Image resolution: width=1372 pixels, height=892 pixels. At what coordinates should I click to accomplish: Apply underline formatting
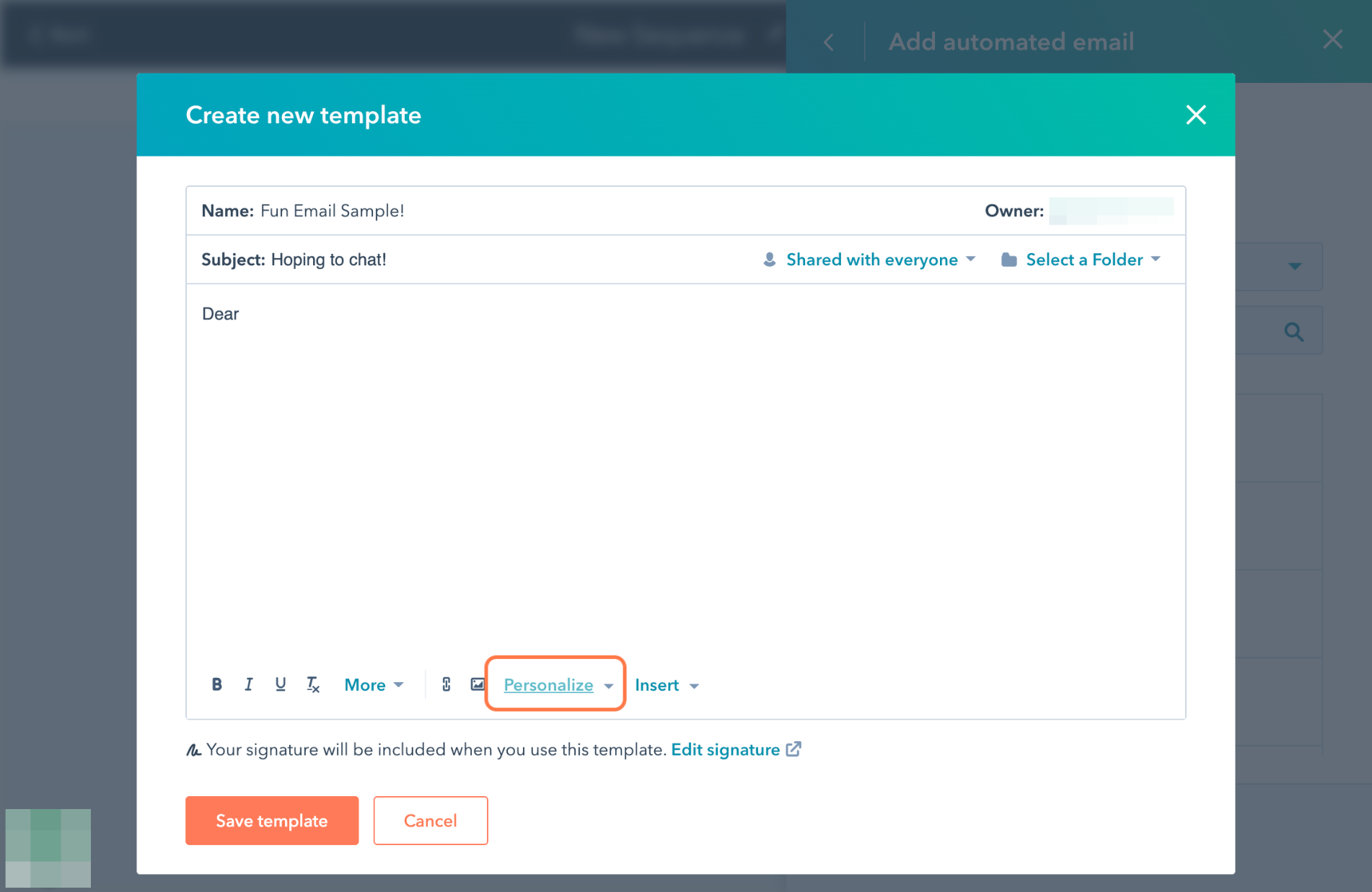281,684
